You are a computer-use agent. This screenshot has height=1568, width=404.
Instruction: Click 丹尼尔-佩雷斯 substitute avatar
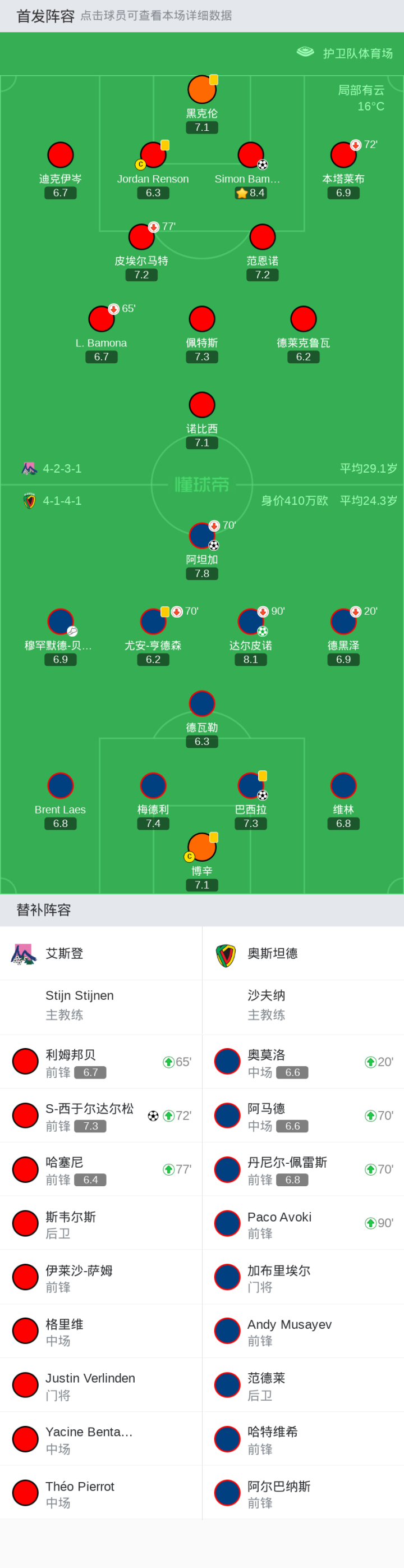[x=228, y=1169]
